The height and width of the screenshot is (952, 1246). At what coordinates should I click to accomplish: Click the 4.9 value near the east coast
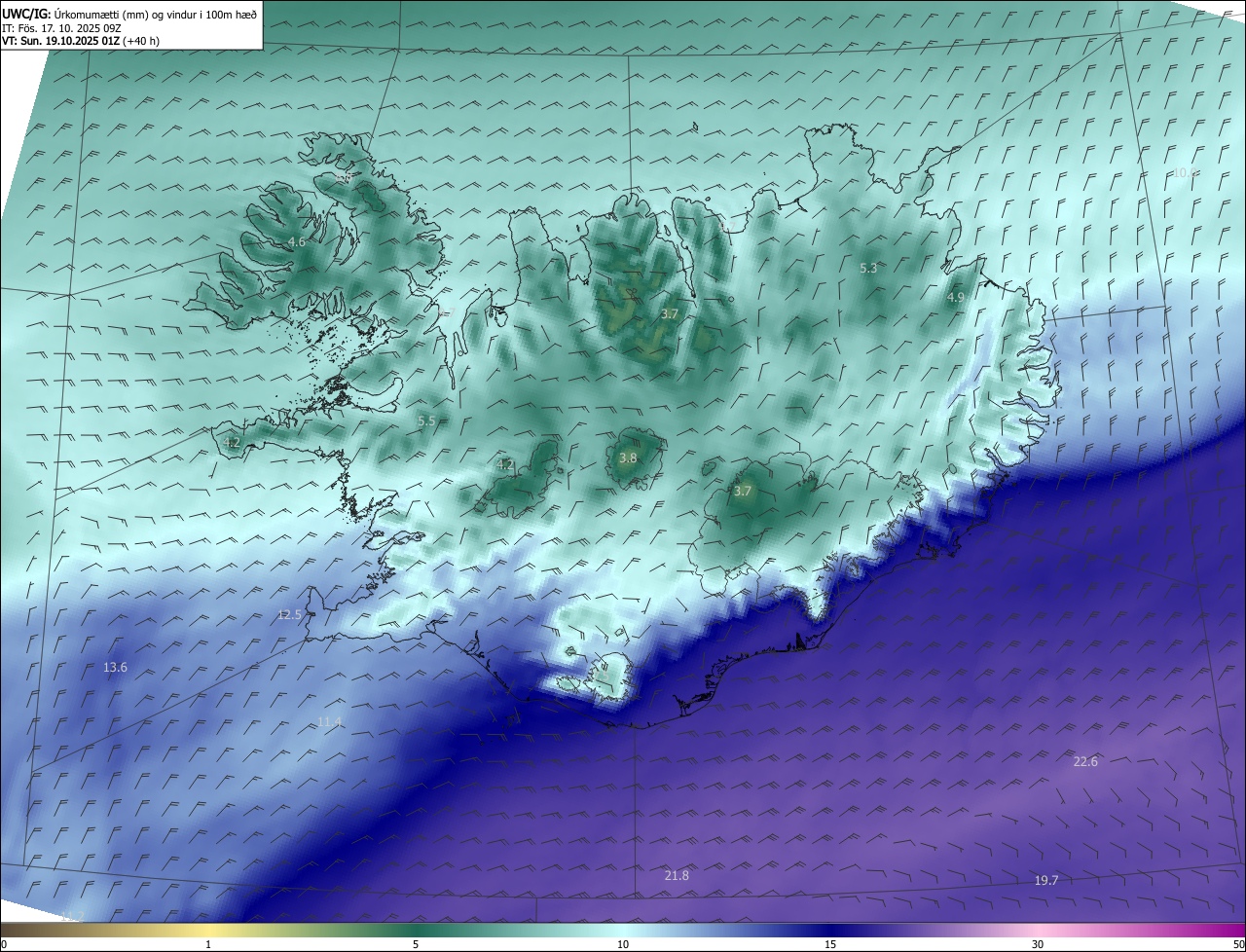(956, 298)
